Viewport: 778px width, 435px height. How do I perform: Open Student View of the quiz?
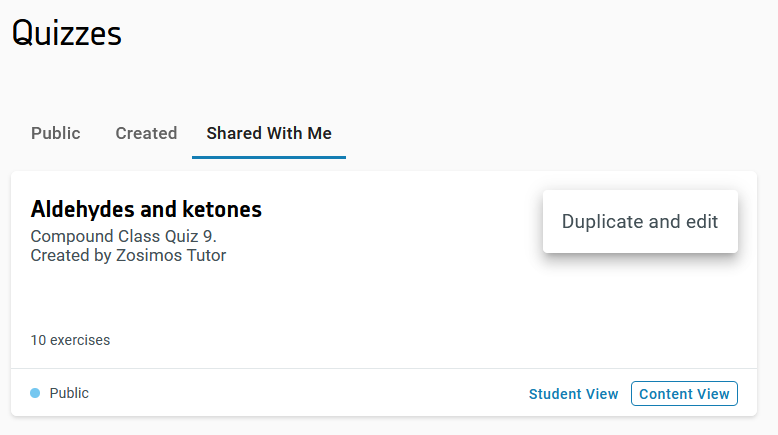(574, 394)
